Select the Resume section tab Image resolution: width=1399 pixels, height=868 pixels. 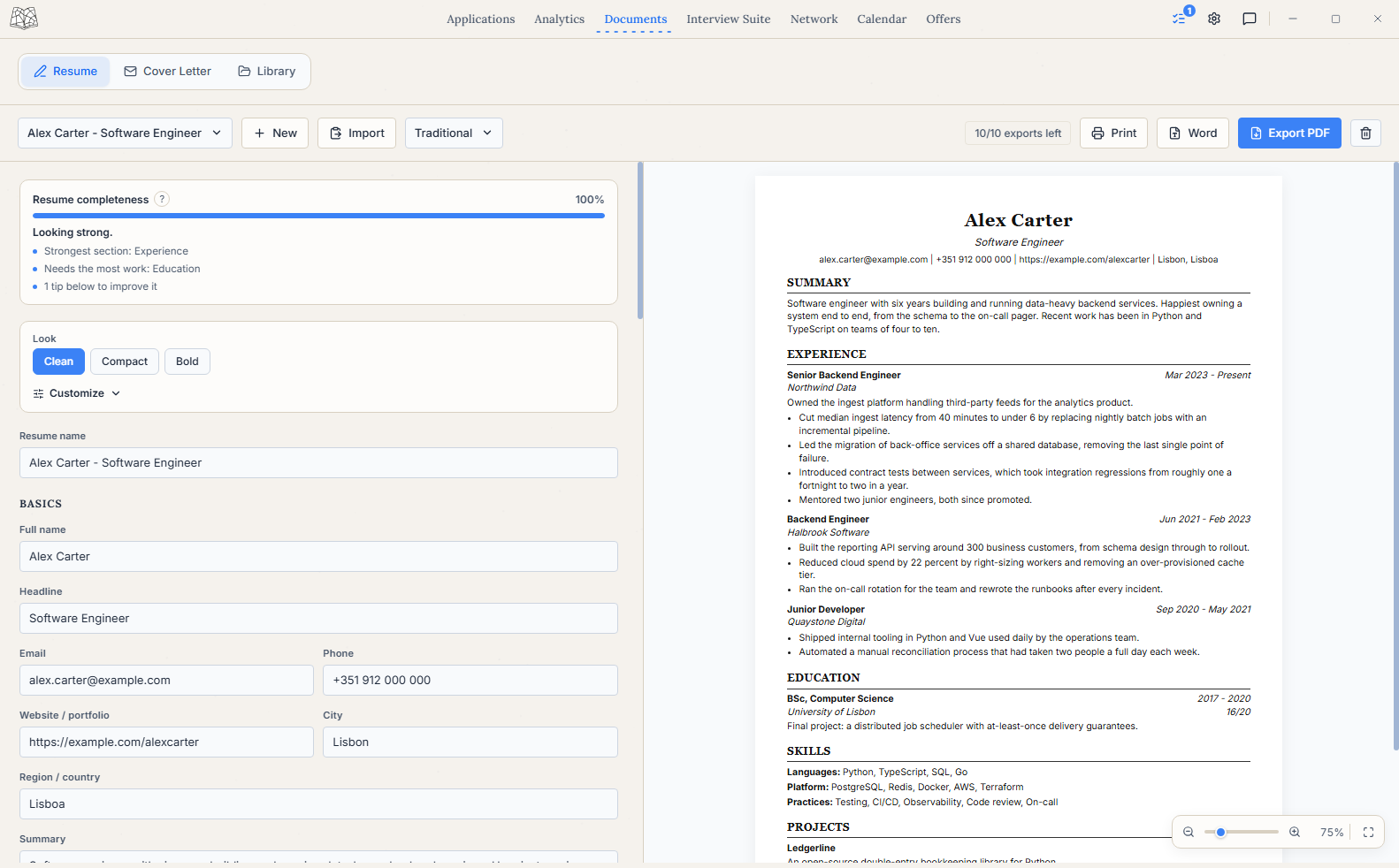click(65, 72)
